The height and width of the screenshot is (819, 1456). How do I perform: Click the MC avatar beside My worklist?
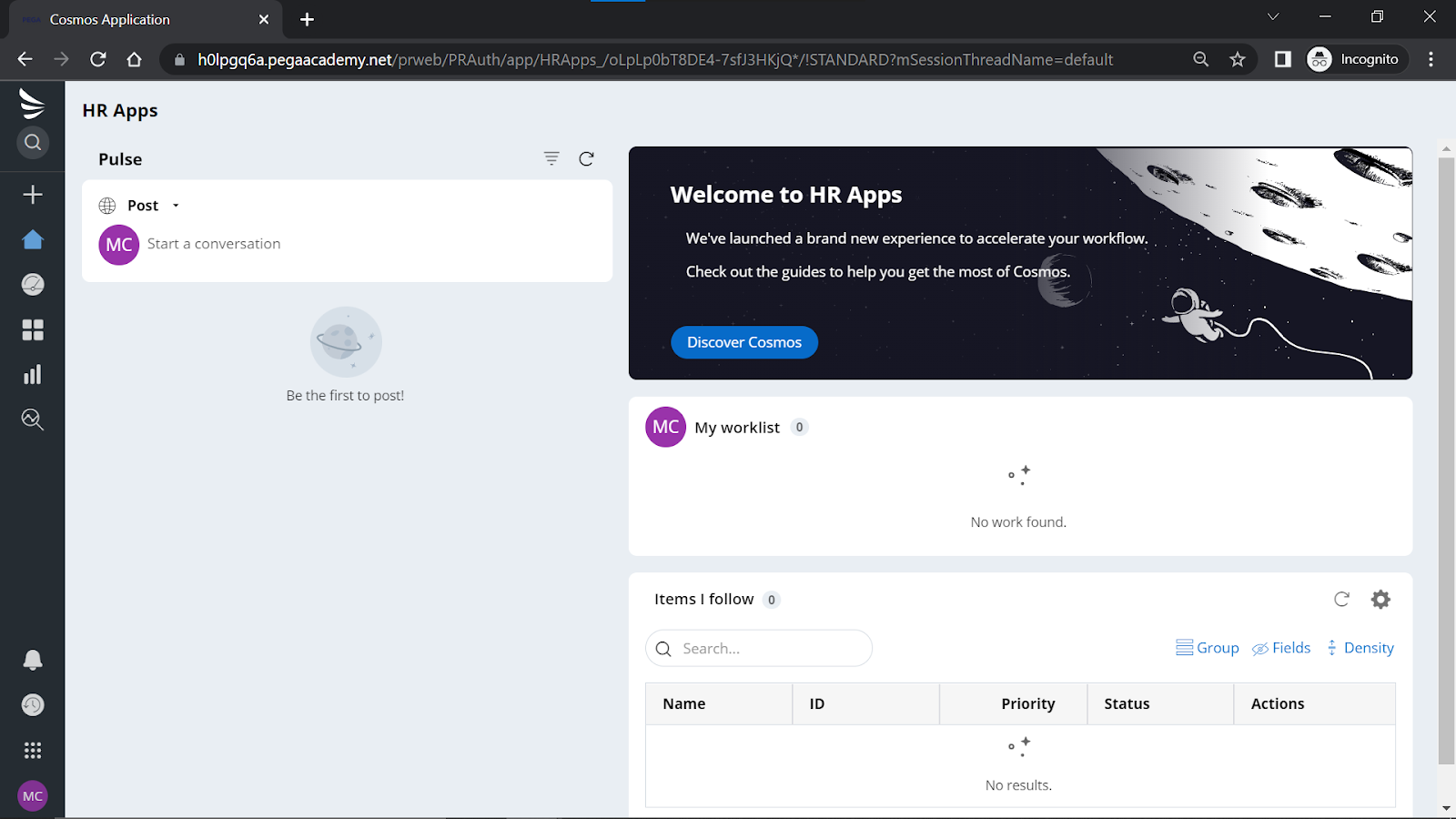[666, 427]
